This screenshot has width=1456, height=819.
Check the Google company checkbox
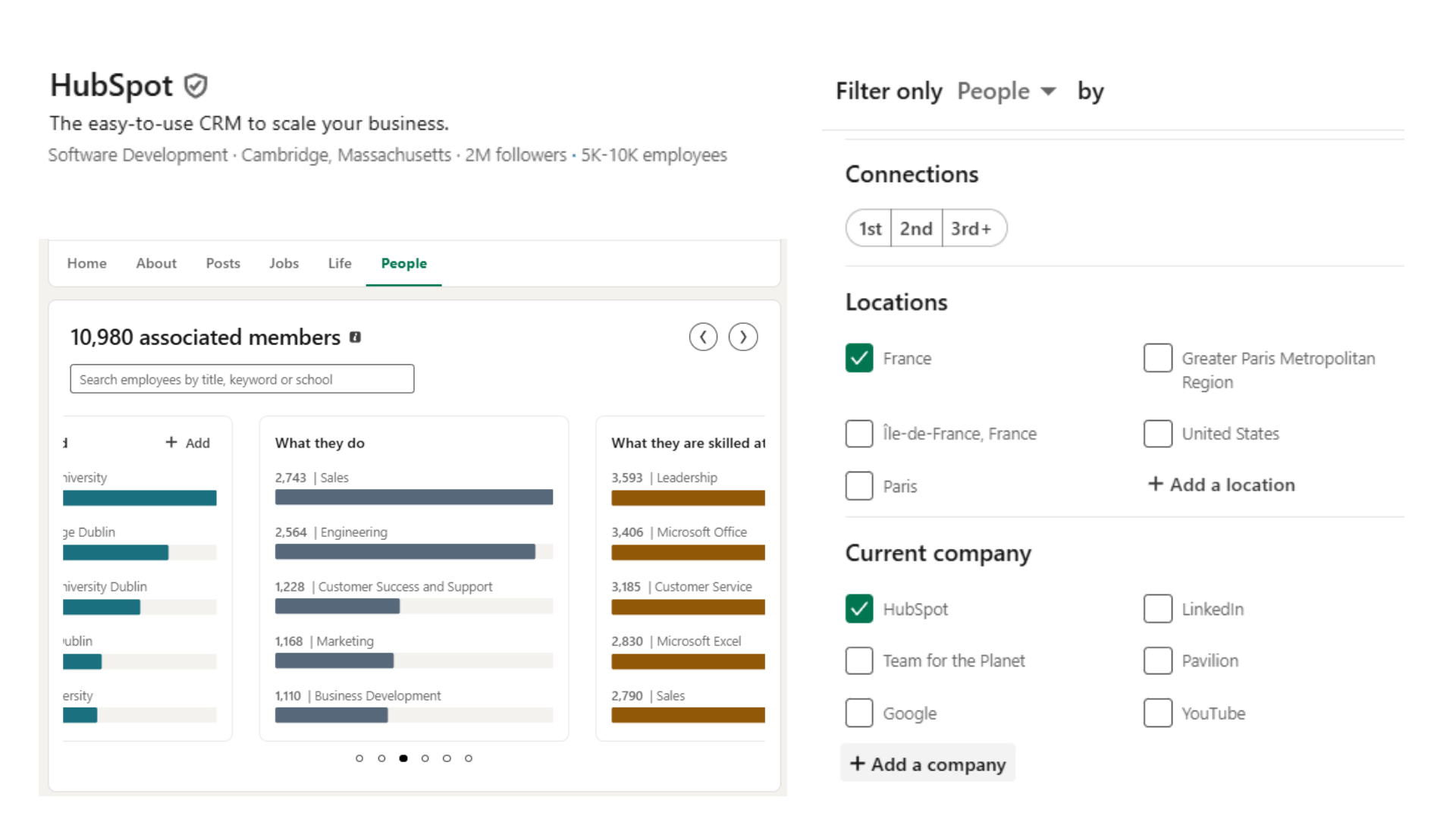tap(859, 713)
